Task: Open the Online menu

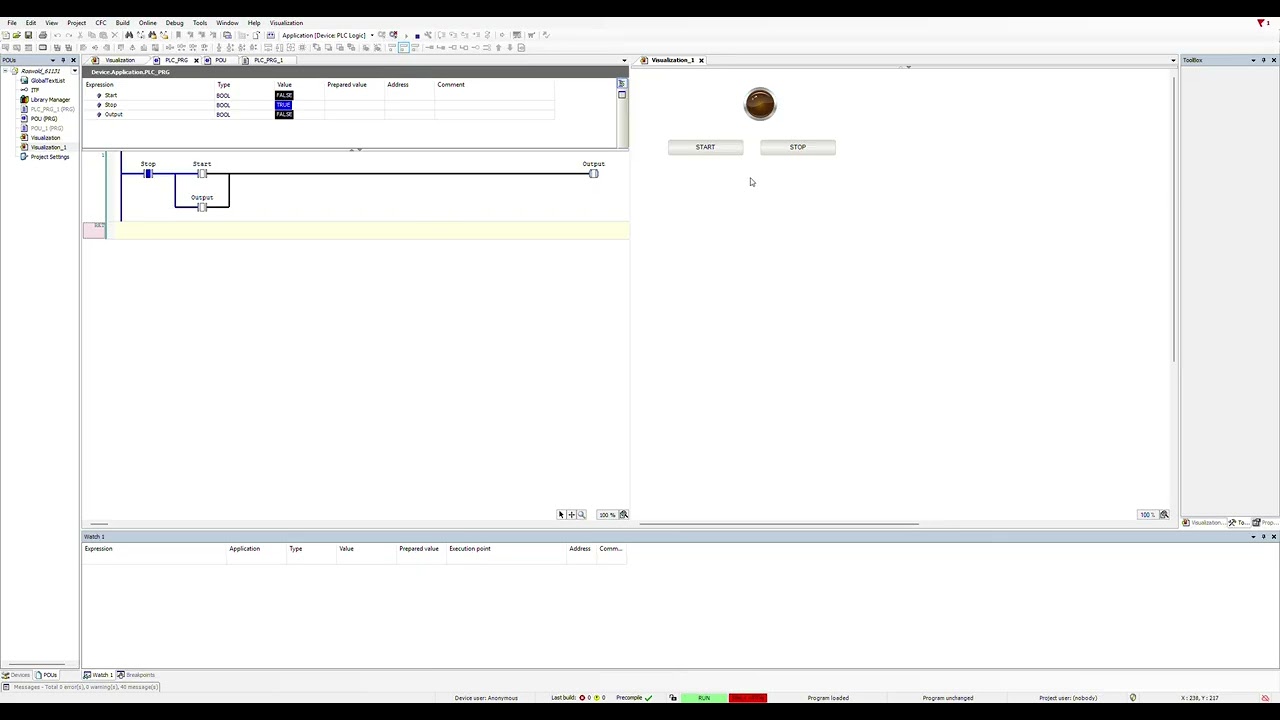Action: pyautogui.click(x=147, y=23)
